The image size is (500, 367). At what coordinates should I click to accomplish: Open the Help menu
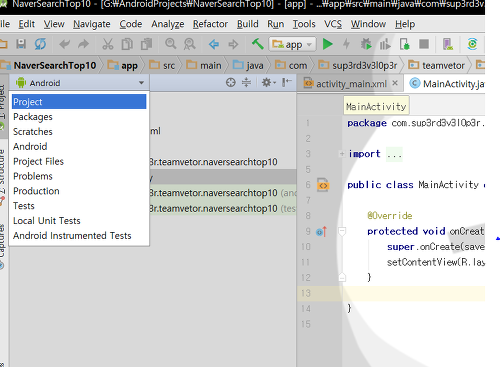(x=405, y=24)
